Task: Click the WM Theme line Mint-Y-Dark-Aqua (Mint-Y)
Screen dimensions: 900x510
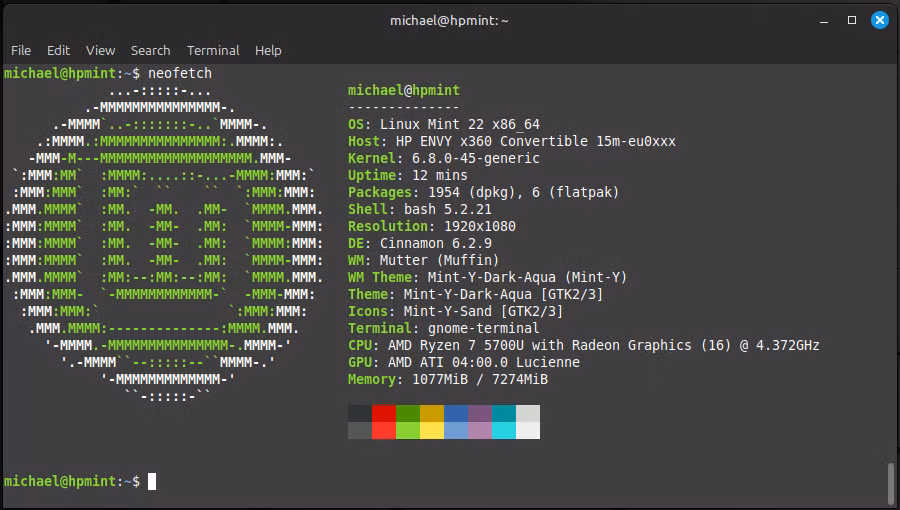Action: point(487,278)
